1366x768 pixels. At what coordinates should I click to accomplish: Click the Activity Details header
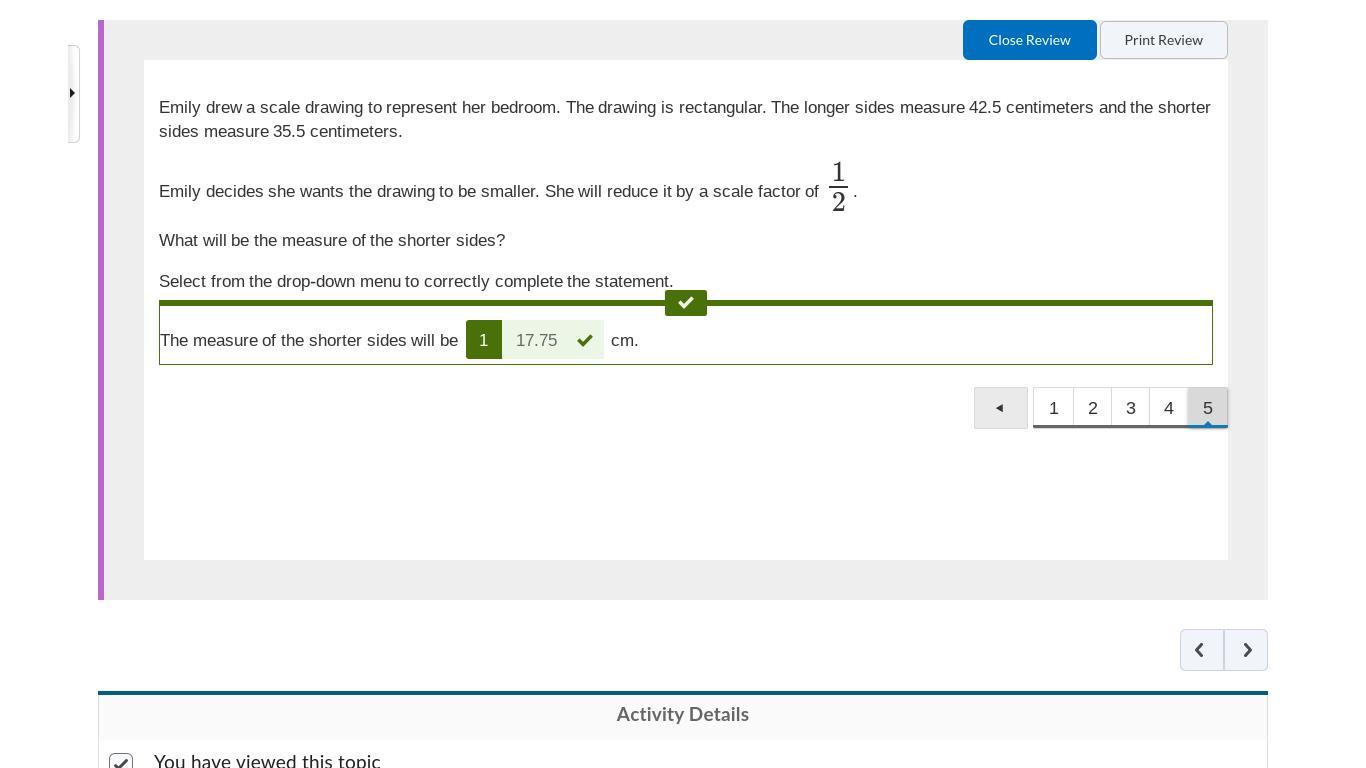point(682,715)
